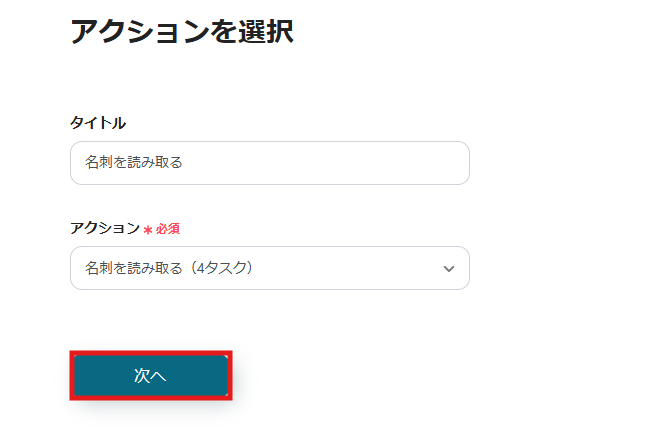Click the word 選択 in page heading

tap(265, 31)
